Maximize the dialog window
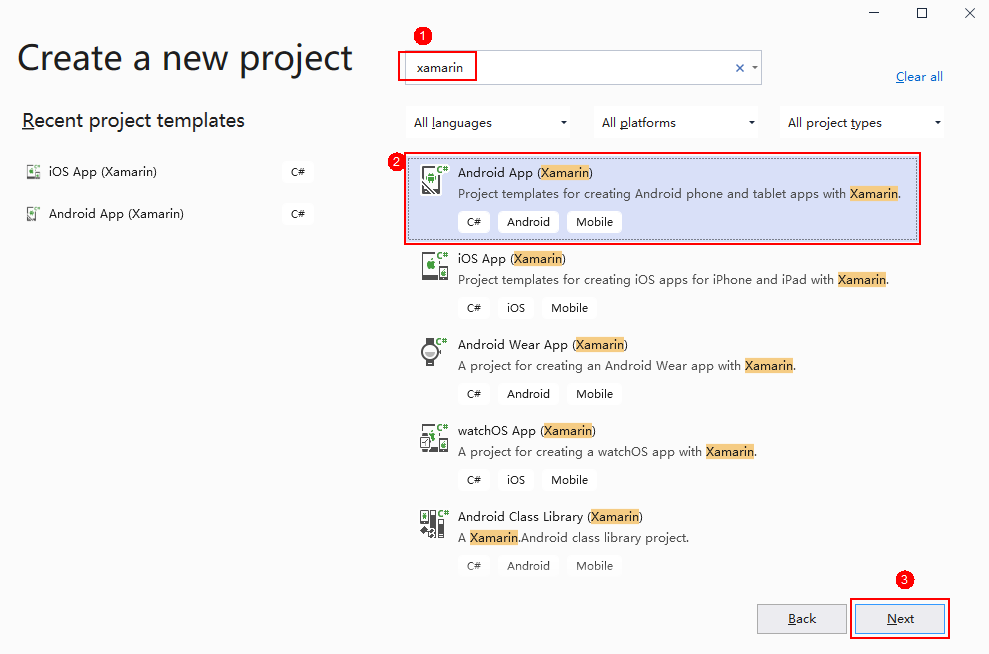This screenshot has width=989, height=654. [x=922, y=13]
